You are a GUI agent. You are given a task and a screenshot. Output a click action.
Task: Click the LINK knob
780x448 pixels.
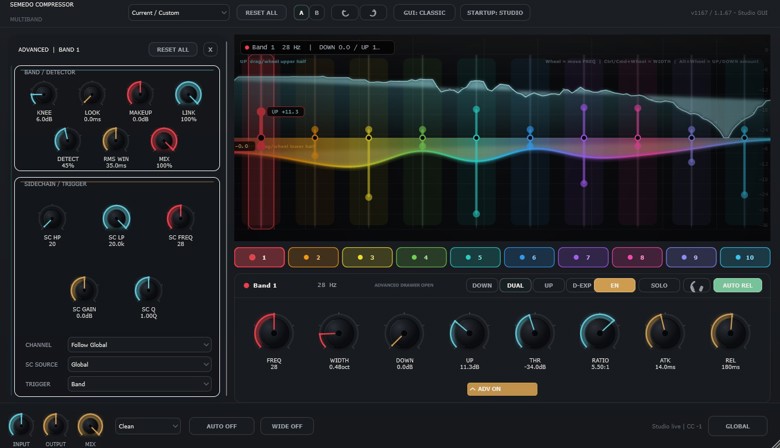point(189,94)
